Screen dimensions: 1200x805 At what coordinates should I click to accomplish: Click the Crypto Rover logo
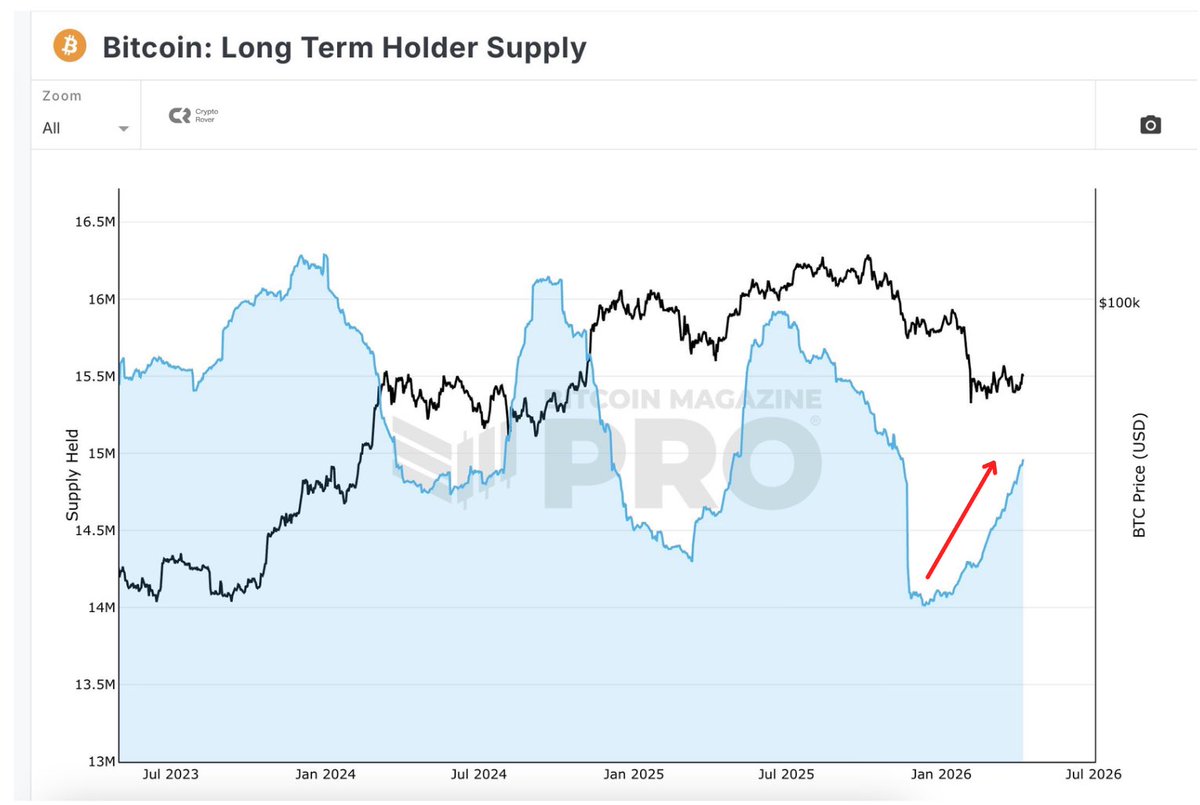point(192,116)
